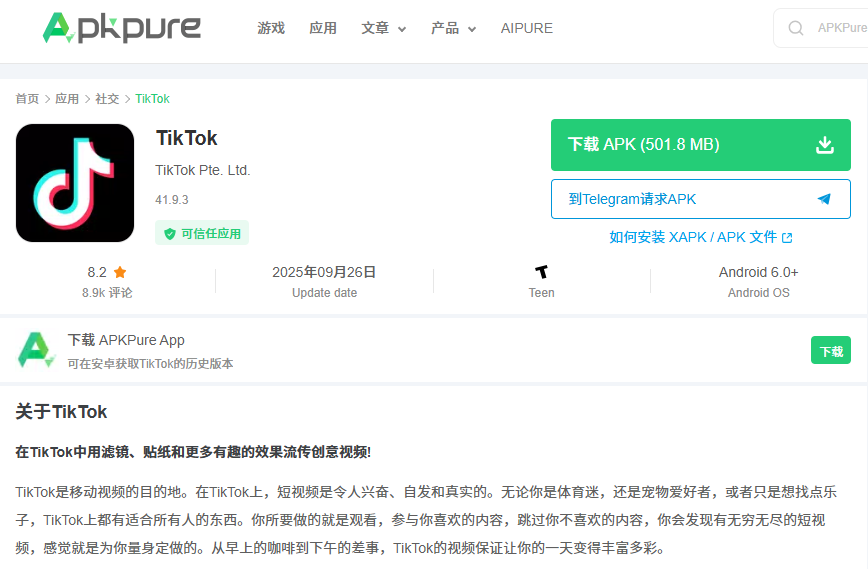Click the TikTok app icon thumbnail
868x569 pixels.
75,183
